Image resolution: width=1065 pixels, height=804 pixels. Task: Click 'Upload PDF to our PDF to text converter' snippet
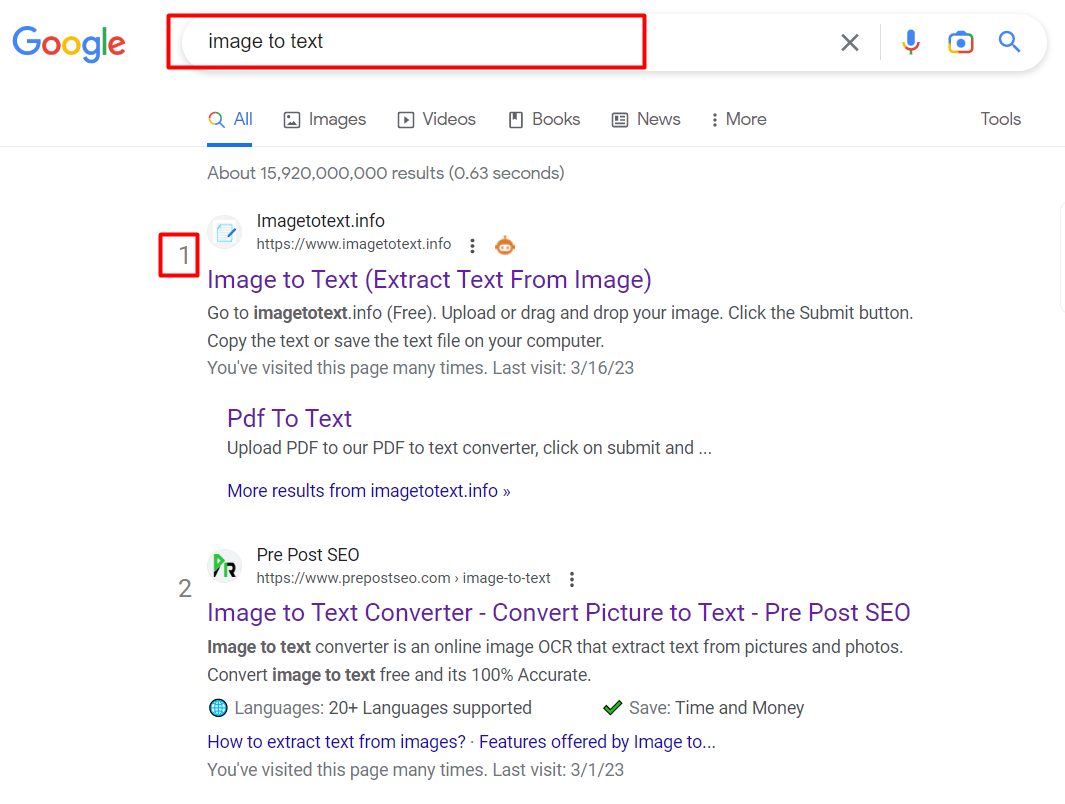(x=469, y=448)
